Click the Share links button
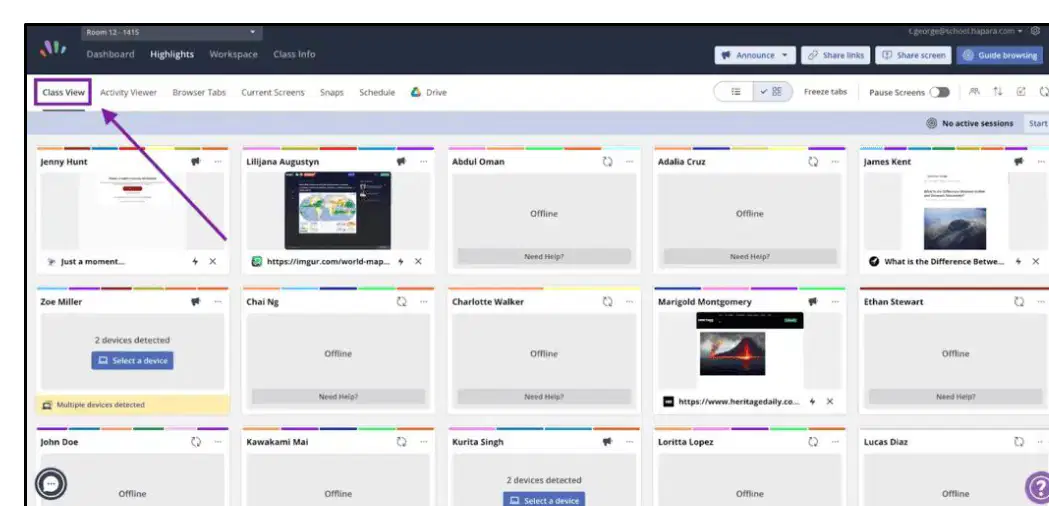1049x506 pixels. click(x=836, y=56)
